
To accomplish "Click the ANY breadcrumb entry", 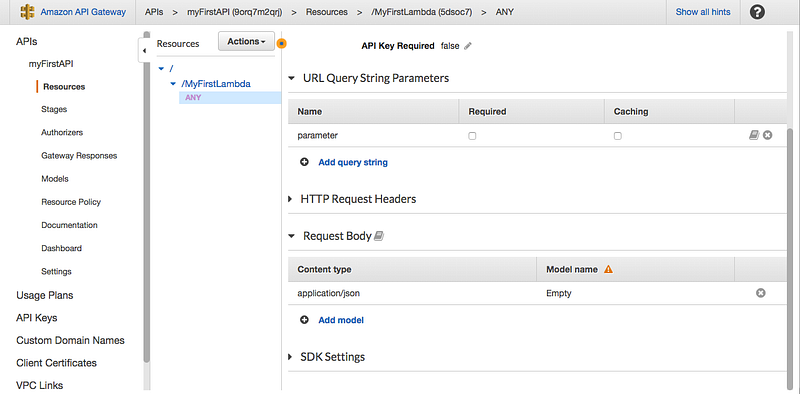I will (505, 12).
